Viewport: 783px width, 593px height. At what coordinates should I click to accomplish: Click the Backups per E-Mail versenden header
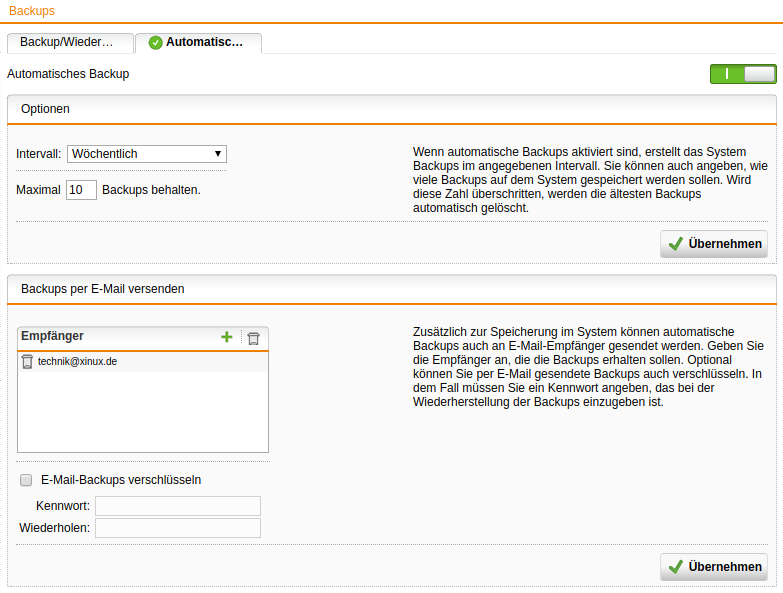click(x=102, y=289)
